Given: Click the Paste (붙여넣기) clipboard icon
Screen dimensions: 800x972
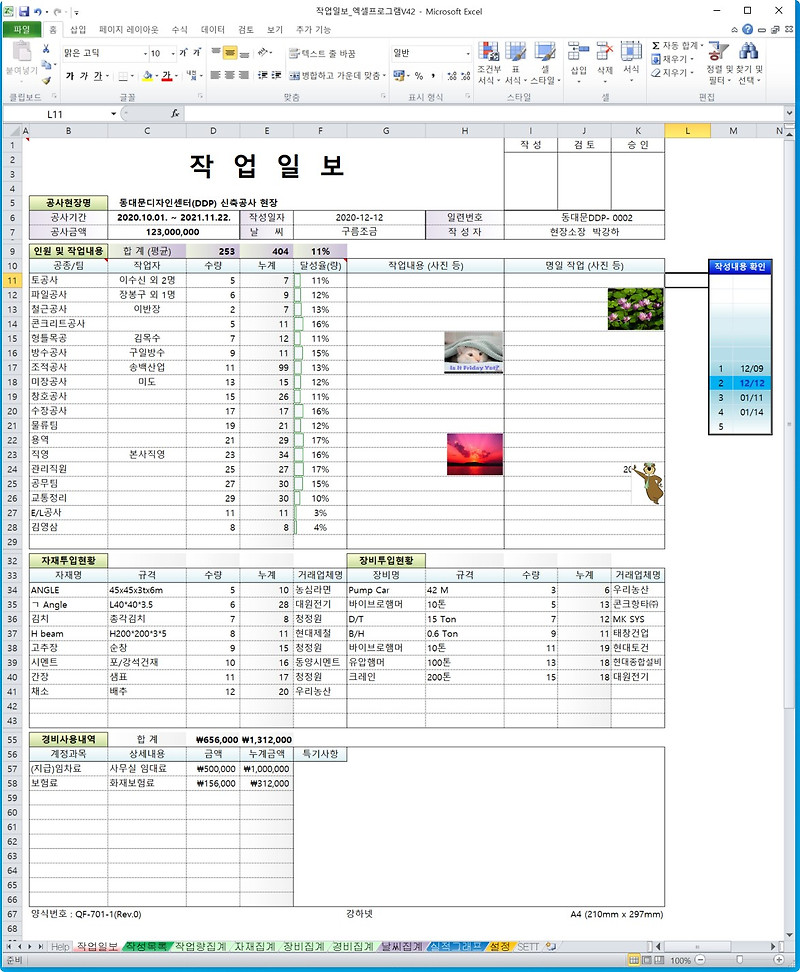Looking at the screenshot, I should (x=22, y=52).
